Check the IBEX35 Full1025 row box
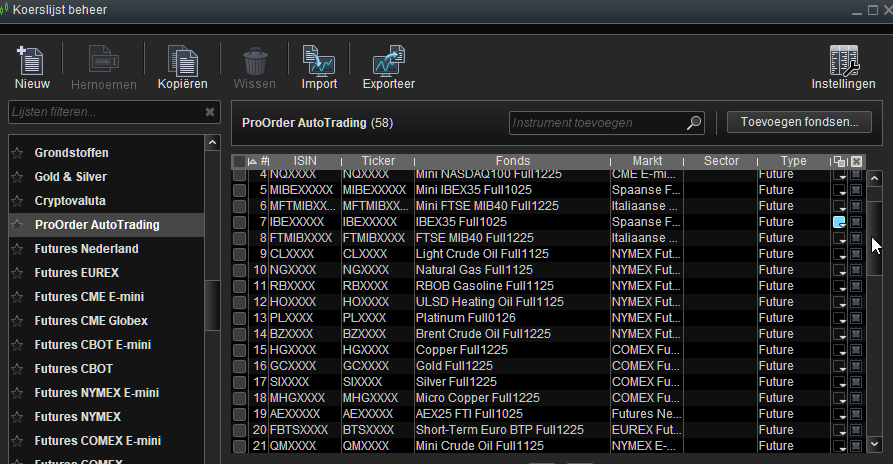Screen dimensions: 893x464 coord(239,222)
